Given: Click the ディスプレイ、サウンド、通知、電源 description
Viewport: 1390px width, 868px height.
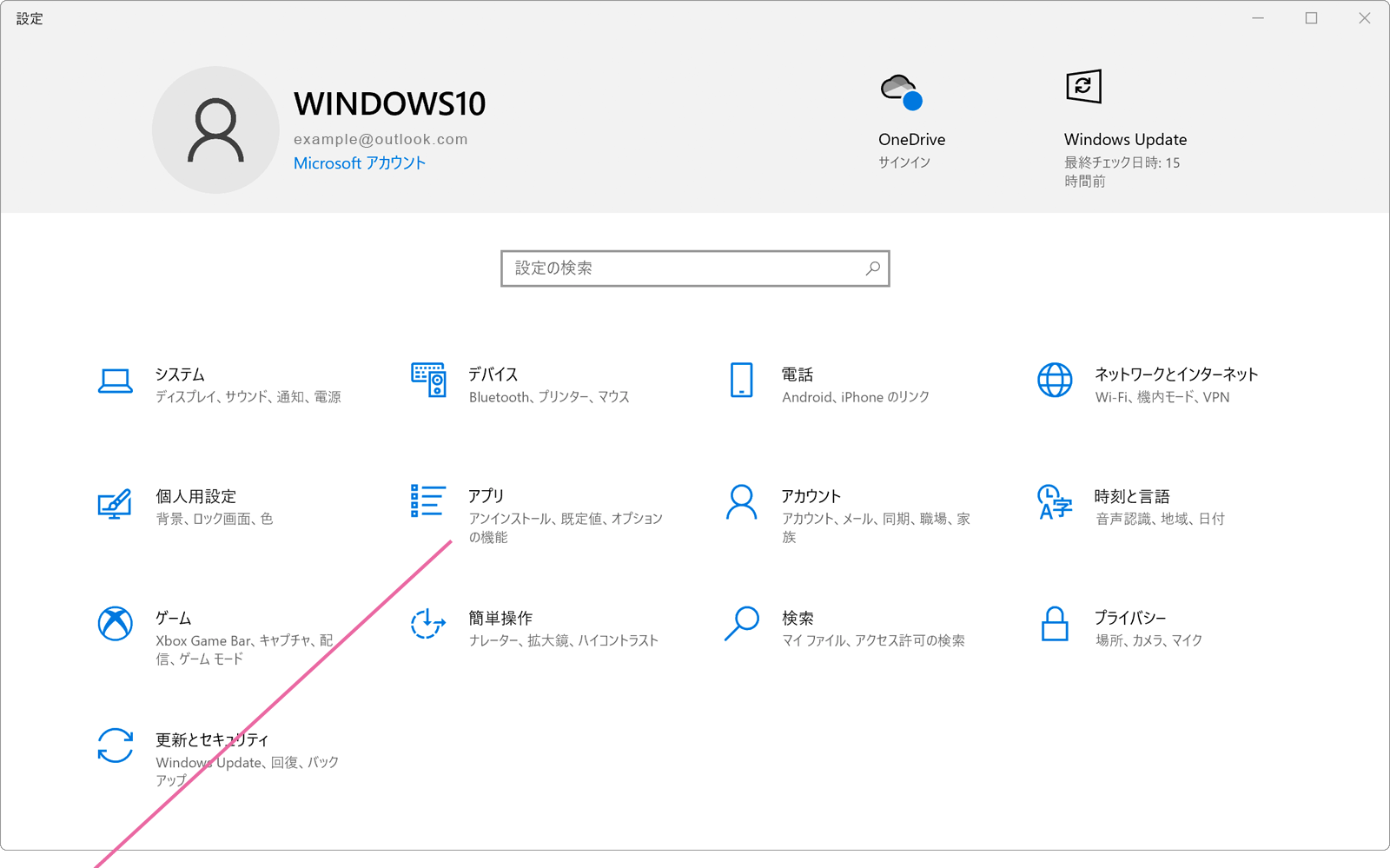Looking at the screenshot, I should [248, 397].
